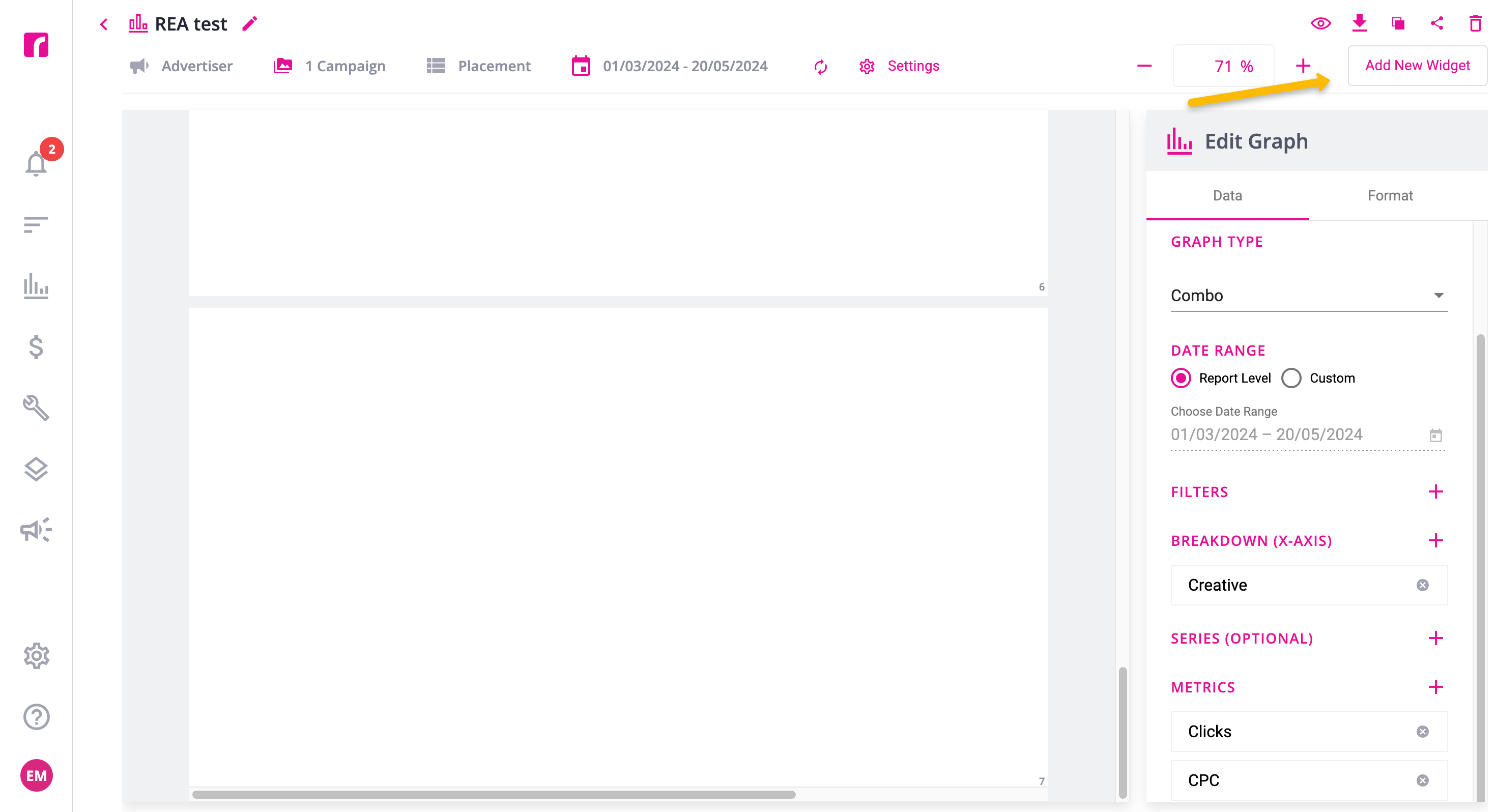Select the Report Level radio button
This screenshot has width=1496, height=812.
(x=1181, y=378)
